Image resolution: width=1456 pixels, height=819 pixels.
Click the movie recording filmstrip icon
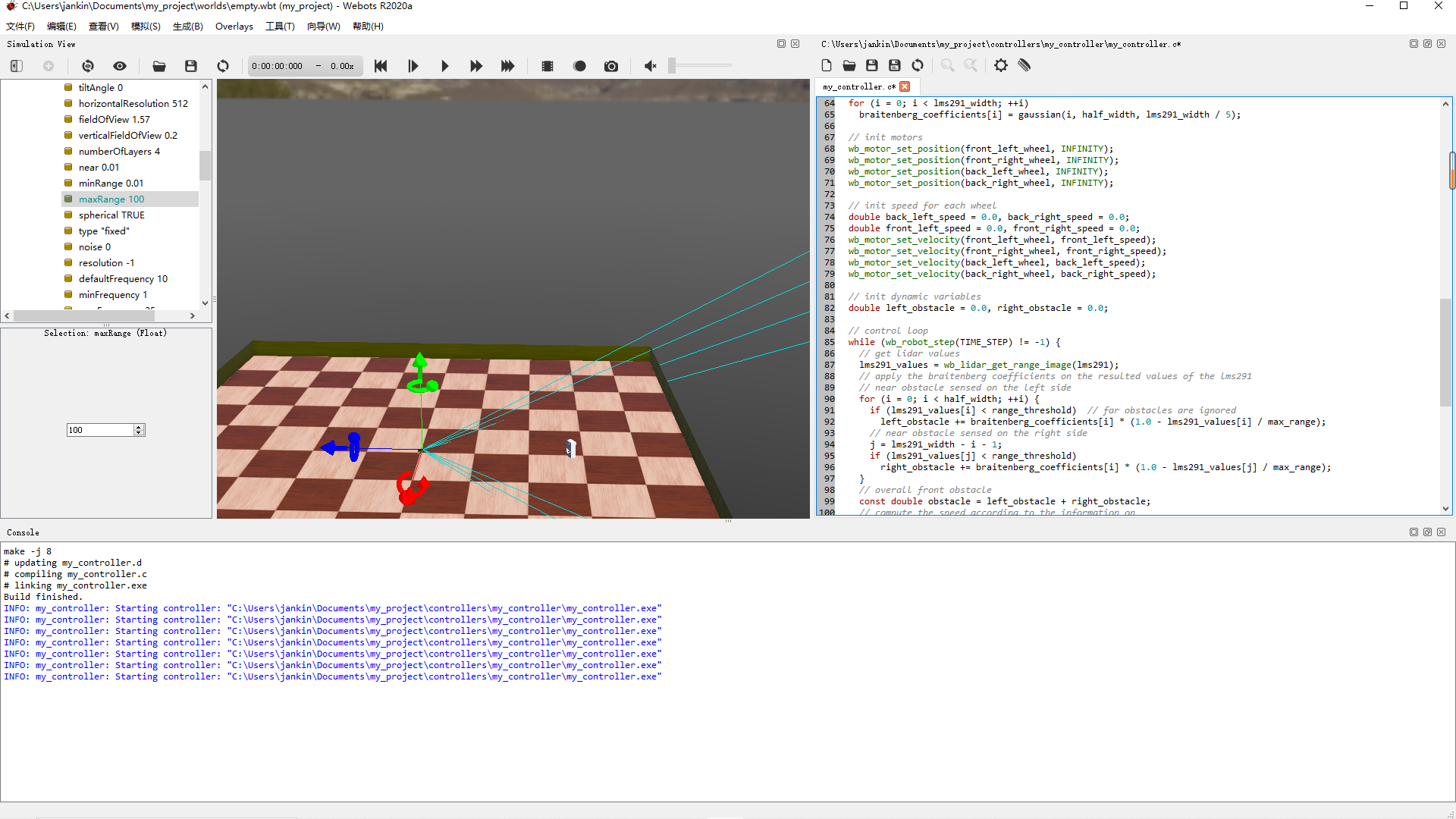(x=547, y=66)
